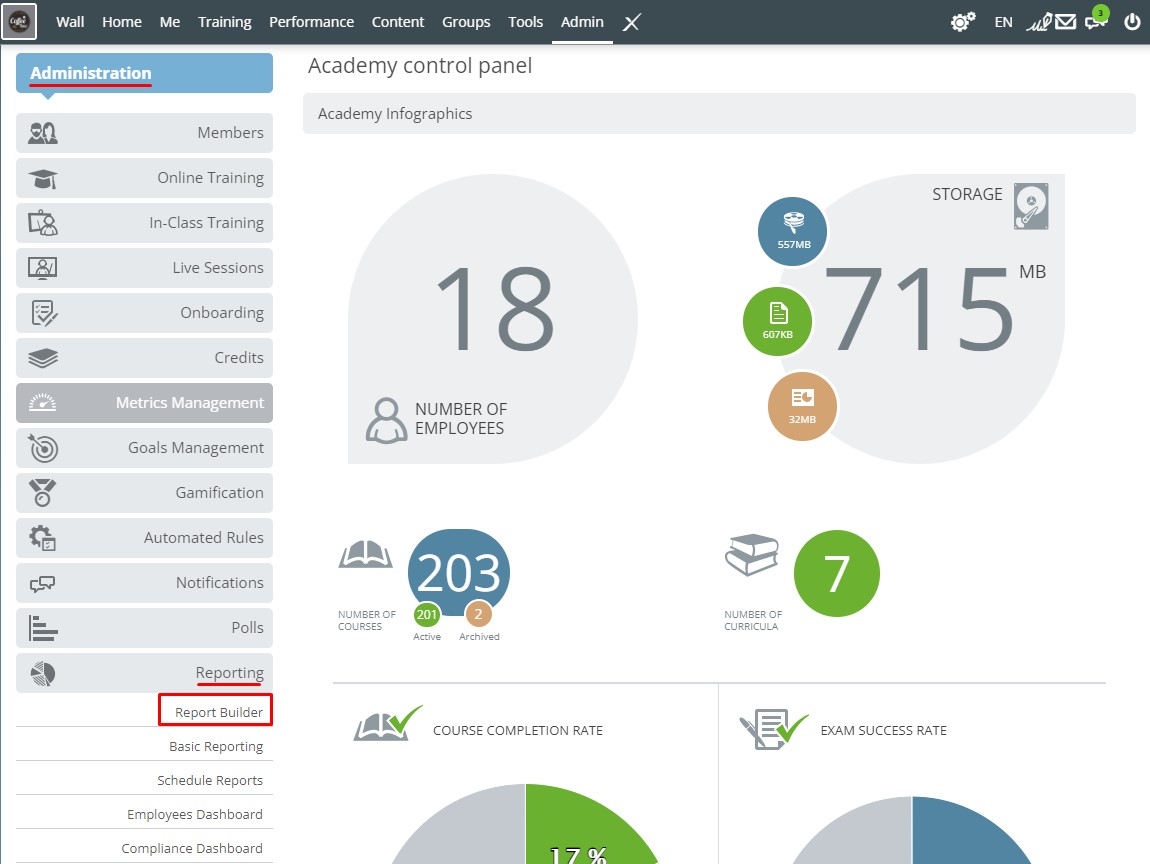Open the Training menu
The image size is (1150, 864).
(x=224, y=22)
